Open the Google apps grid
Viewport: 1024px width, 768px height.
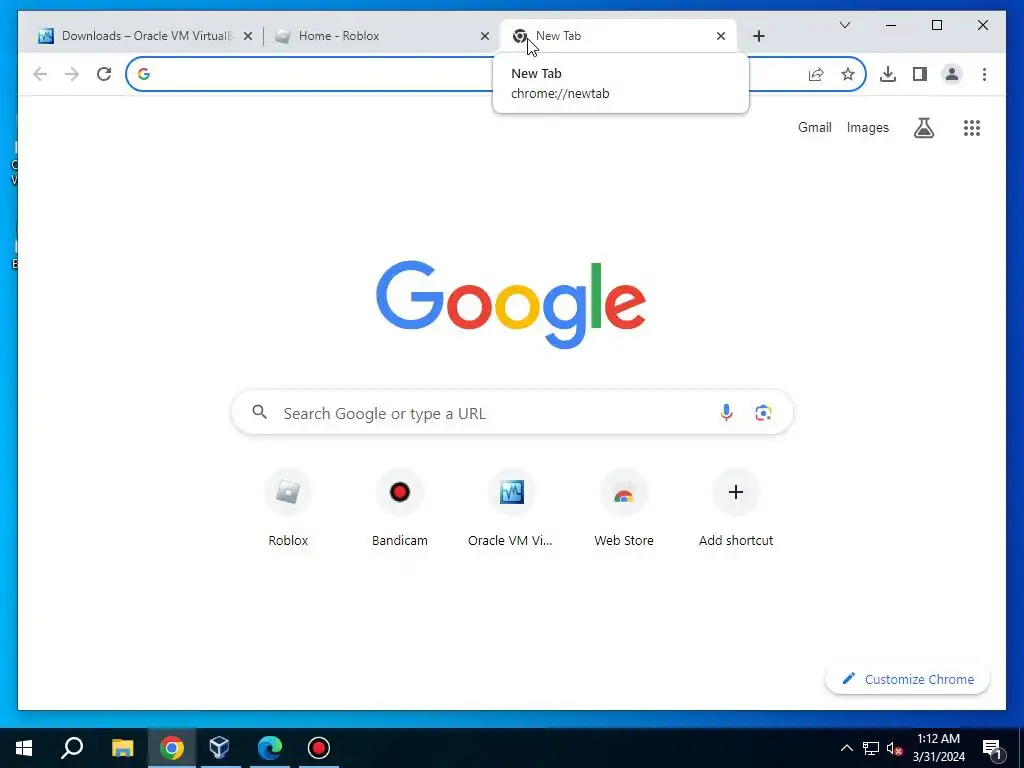[972, 128]
